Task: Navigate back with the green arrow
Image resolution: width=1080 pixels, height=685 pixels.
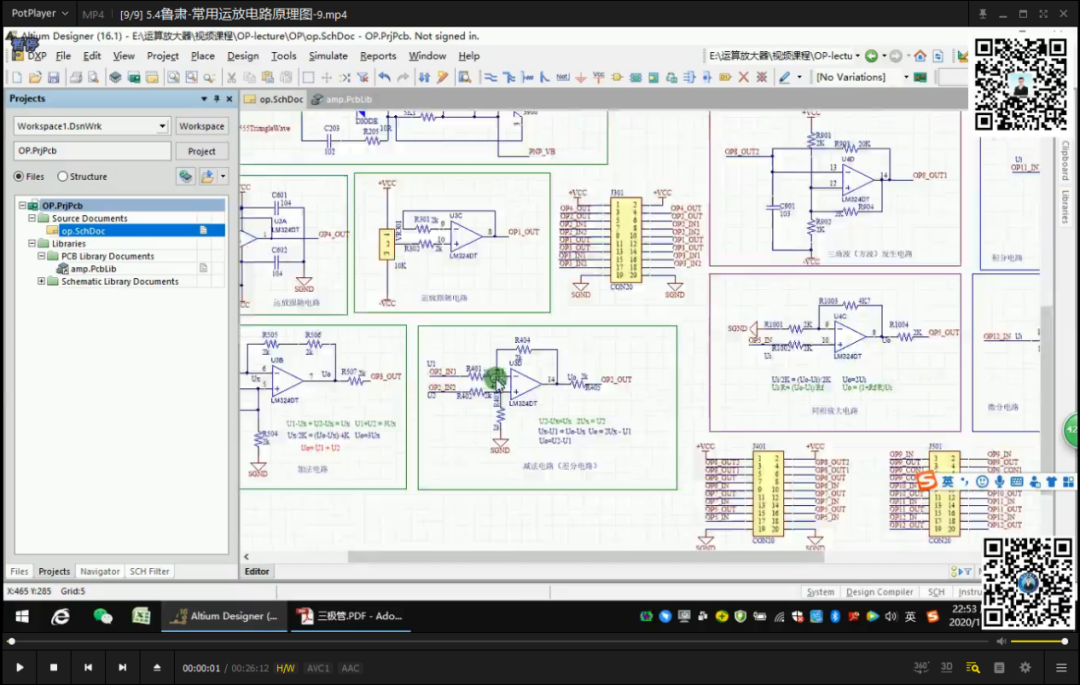Action: 871,56
